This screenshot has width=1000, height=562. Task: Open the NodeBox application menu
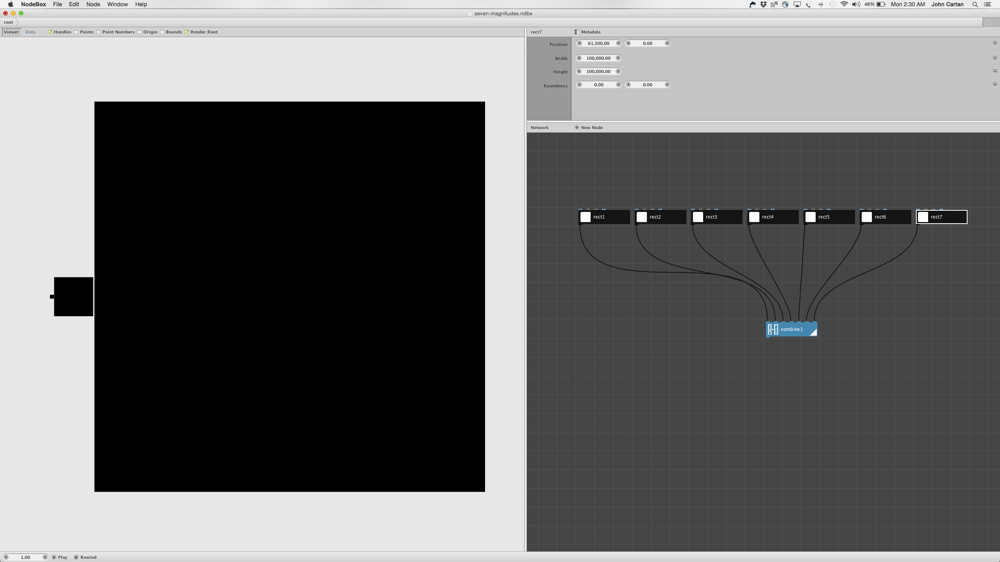pyautogui.click(x=33, y=4)
